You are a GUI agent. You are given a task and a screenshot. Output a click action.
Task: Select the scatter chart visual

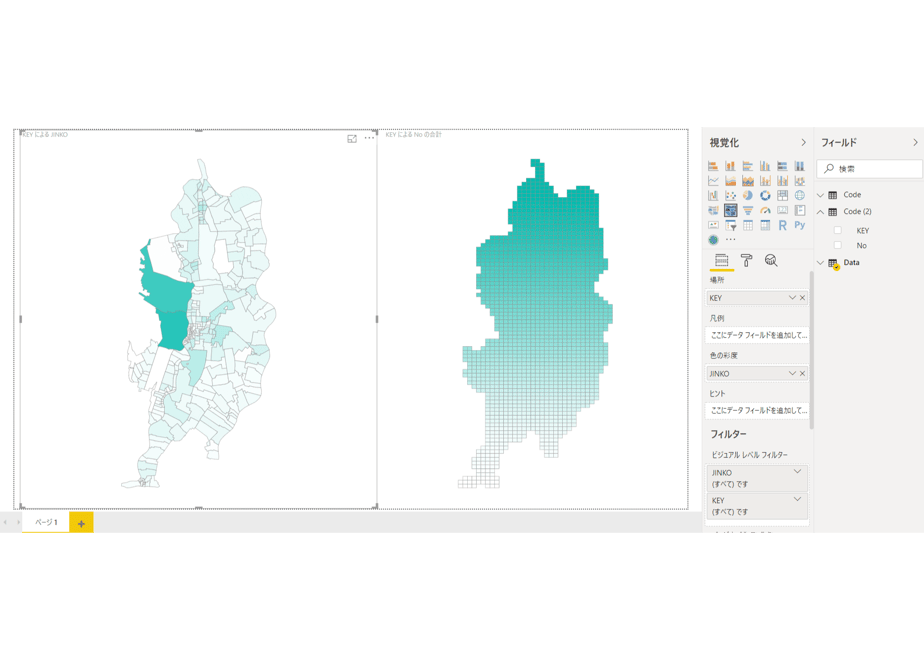tap(730, 195)
